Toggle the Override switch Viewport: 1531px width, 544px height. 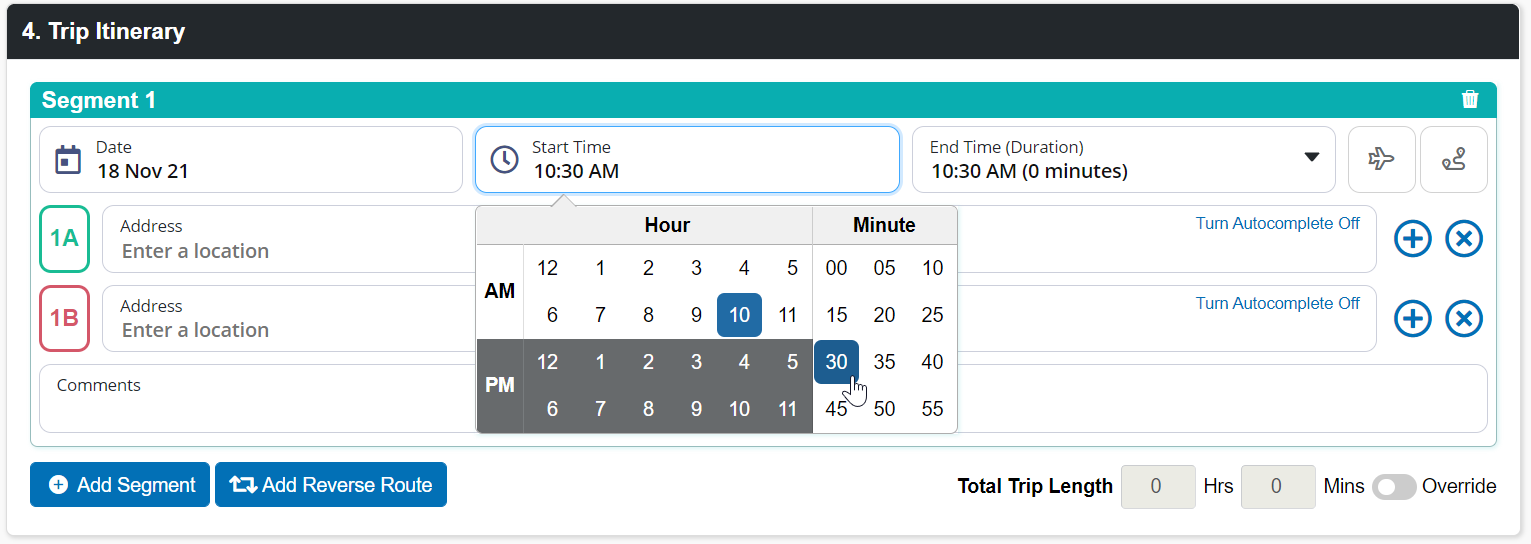click(x=1393, y=486)
